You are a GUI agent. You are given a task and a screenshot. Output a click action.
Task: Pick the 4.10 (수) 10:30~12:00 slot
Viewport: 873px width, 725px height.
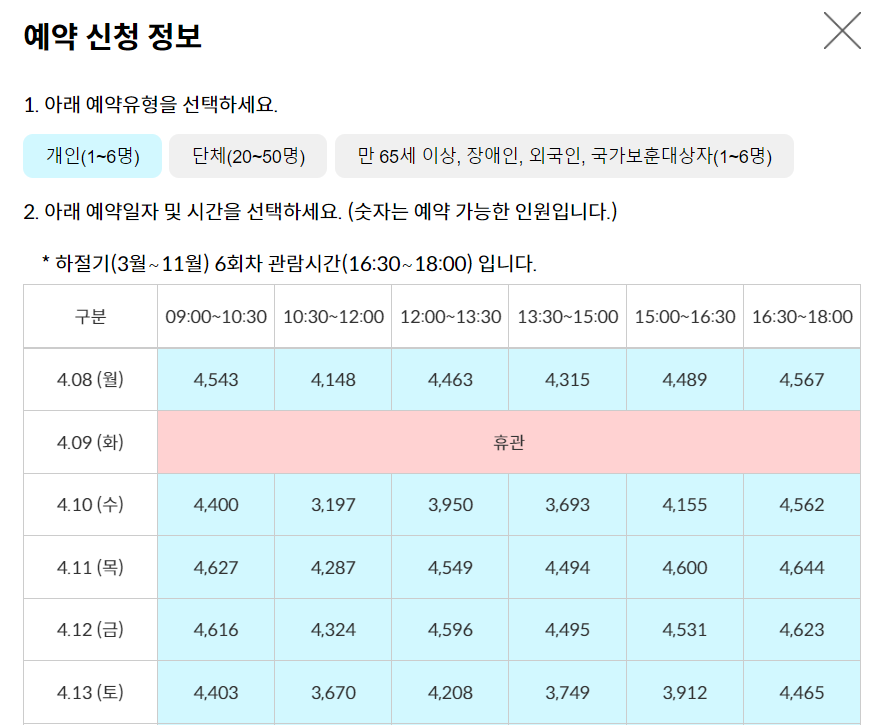coord(332,504)
